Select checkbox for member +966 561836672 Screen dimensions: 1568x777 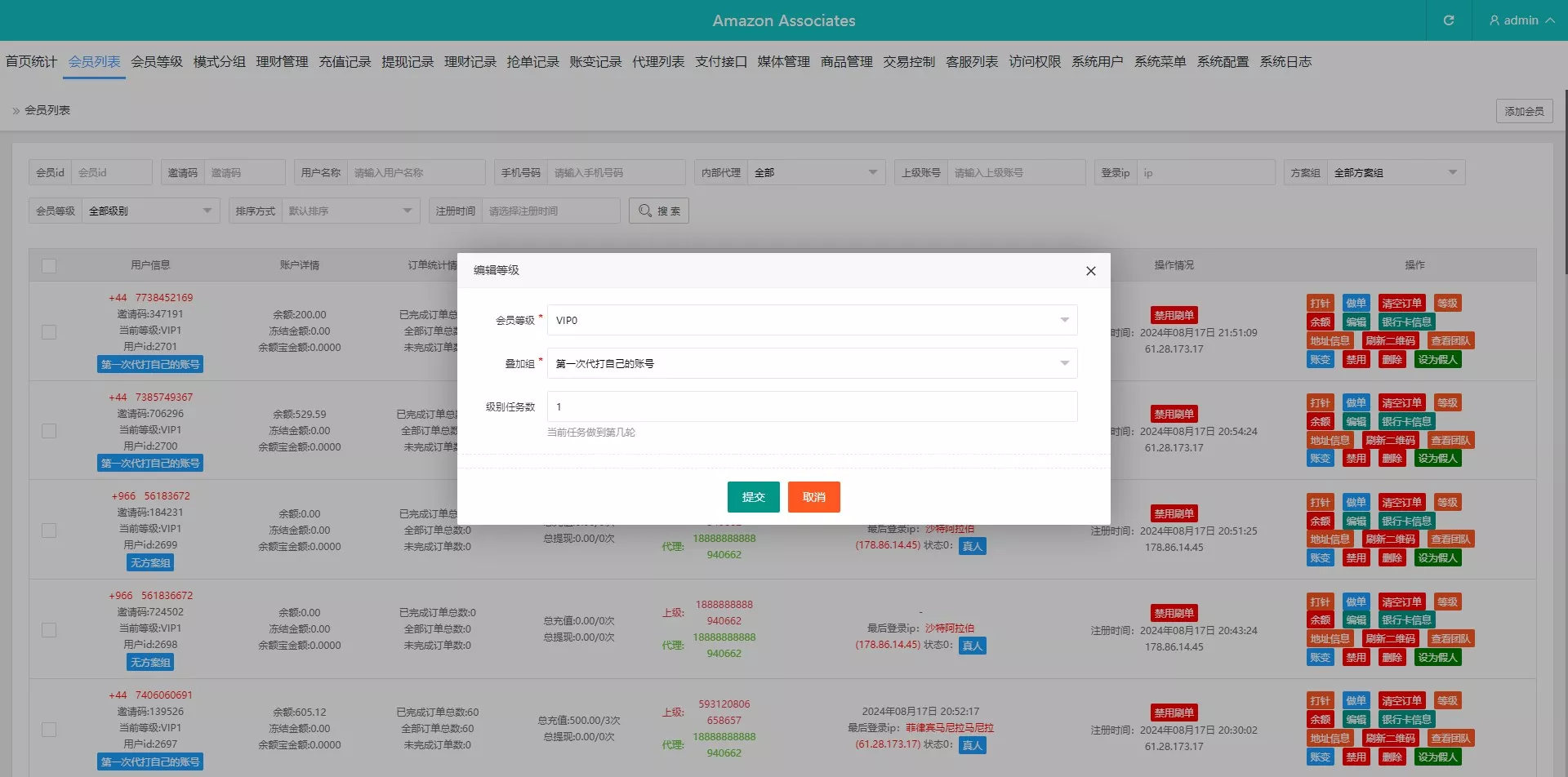click(x=49, y=630)
